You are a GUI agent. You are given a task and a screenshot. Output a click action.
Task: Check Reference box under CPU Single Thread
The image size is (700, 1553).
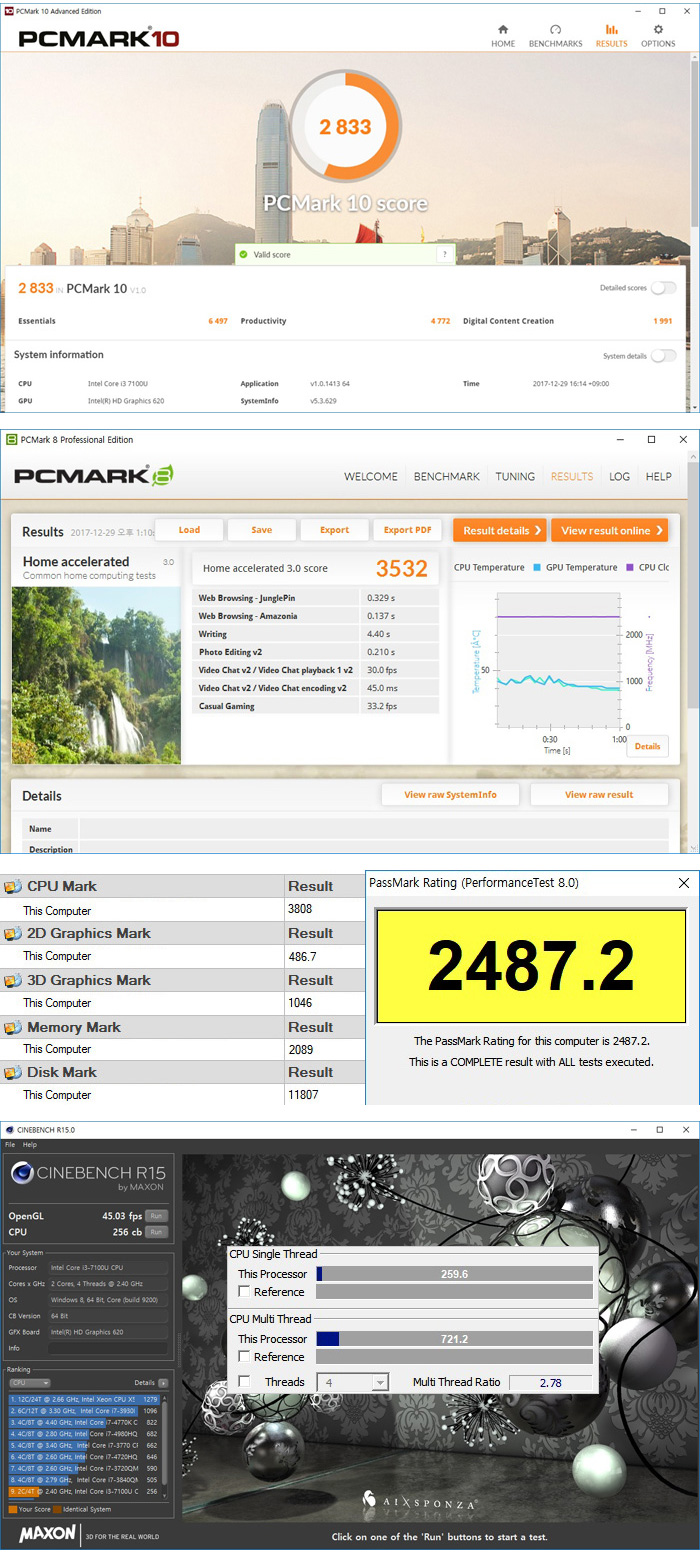pos(245,1292)
